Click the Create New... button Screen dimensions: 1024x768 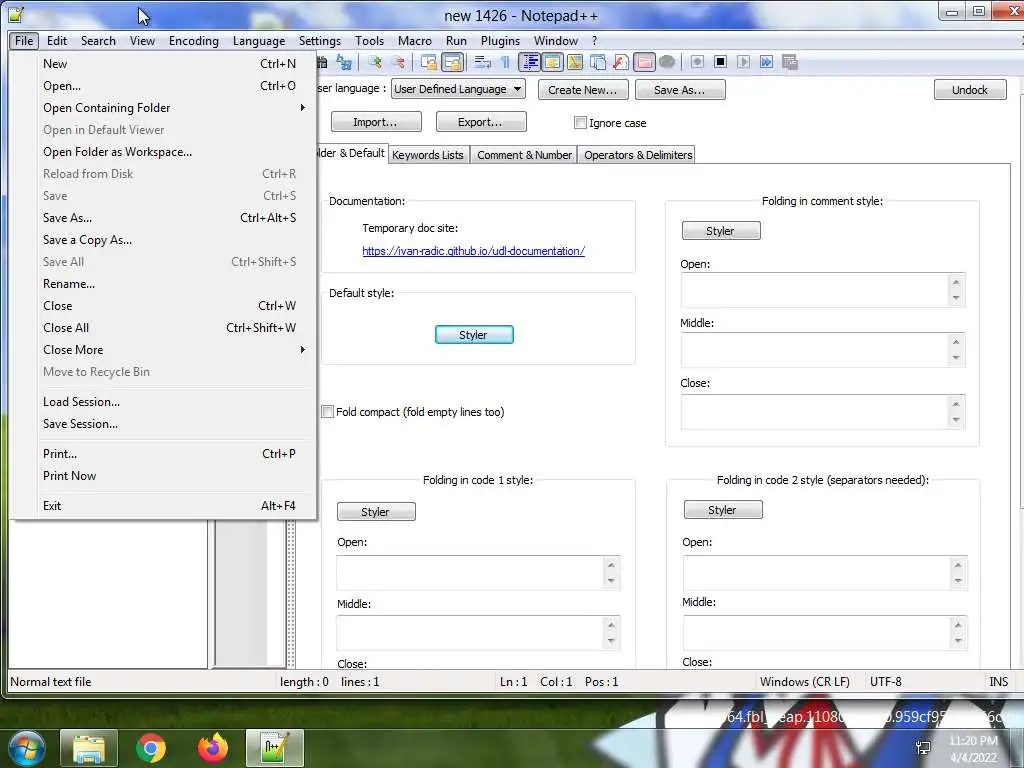(583, 90)
